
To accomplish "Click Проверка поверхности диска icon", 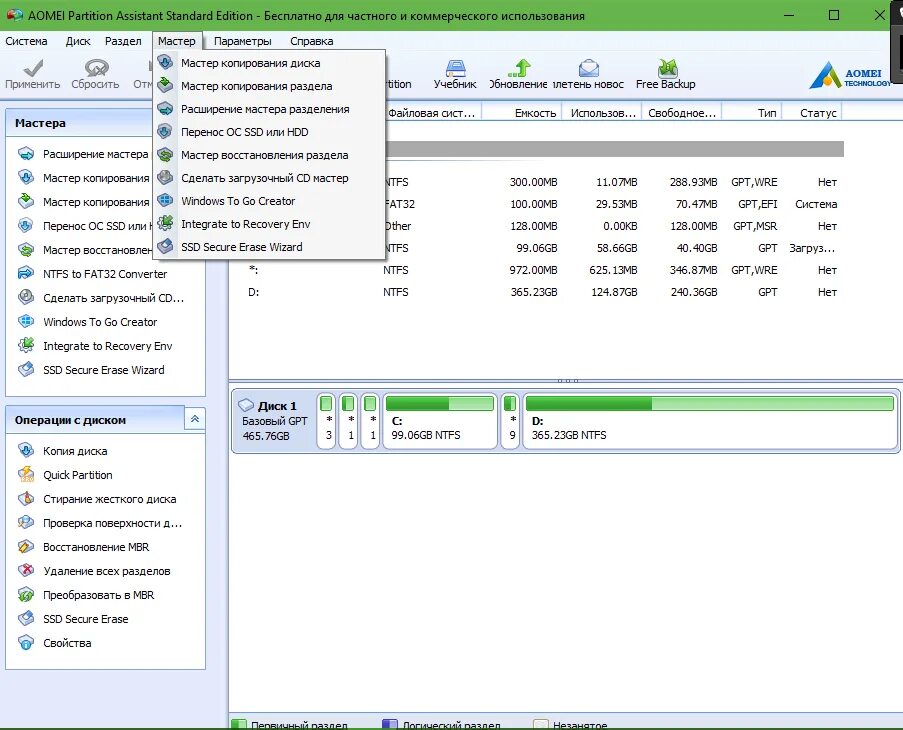I will (x=26, y=523).
